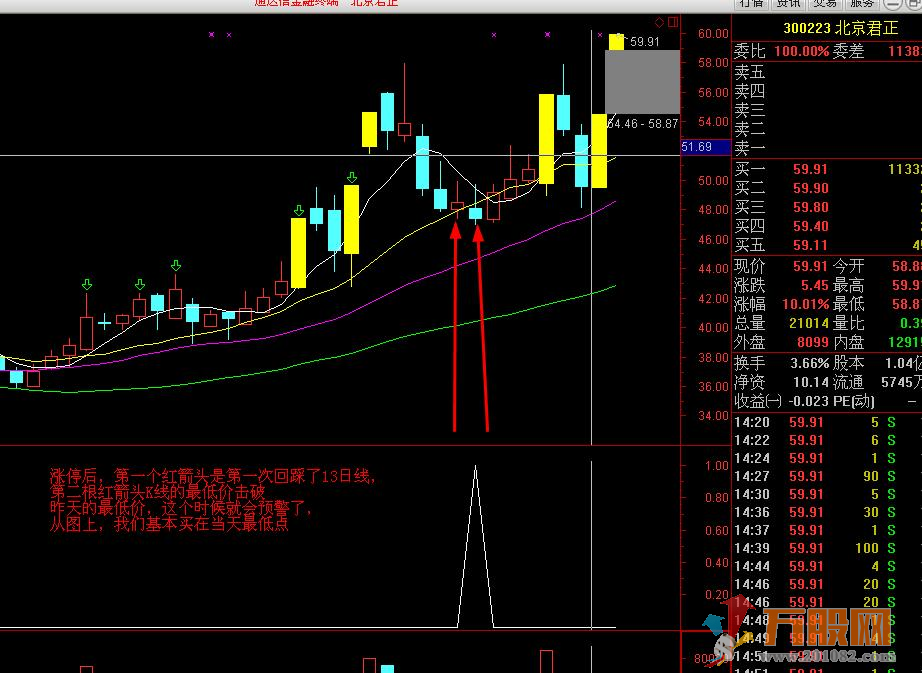This screenshot has width=922, height=673.
Task: Click the purple x marker beside the 59.91 candle
Action: coord(600,35)
